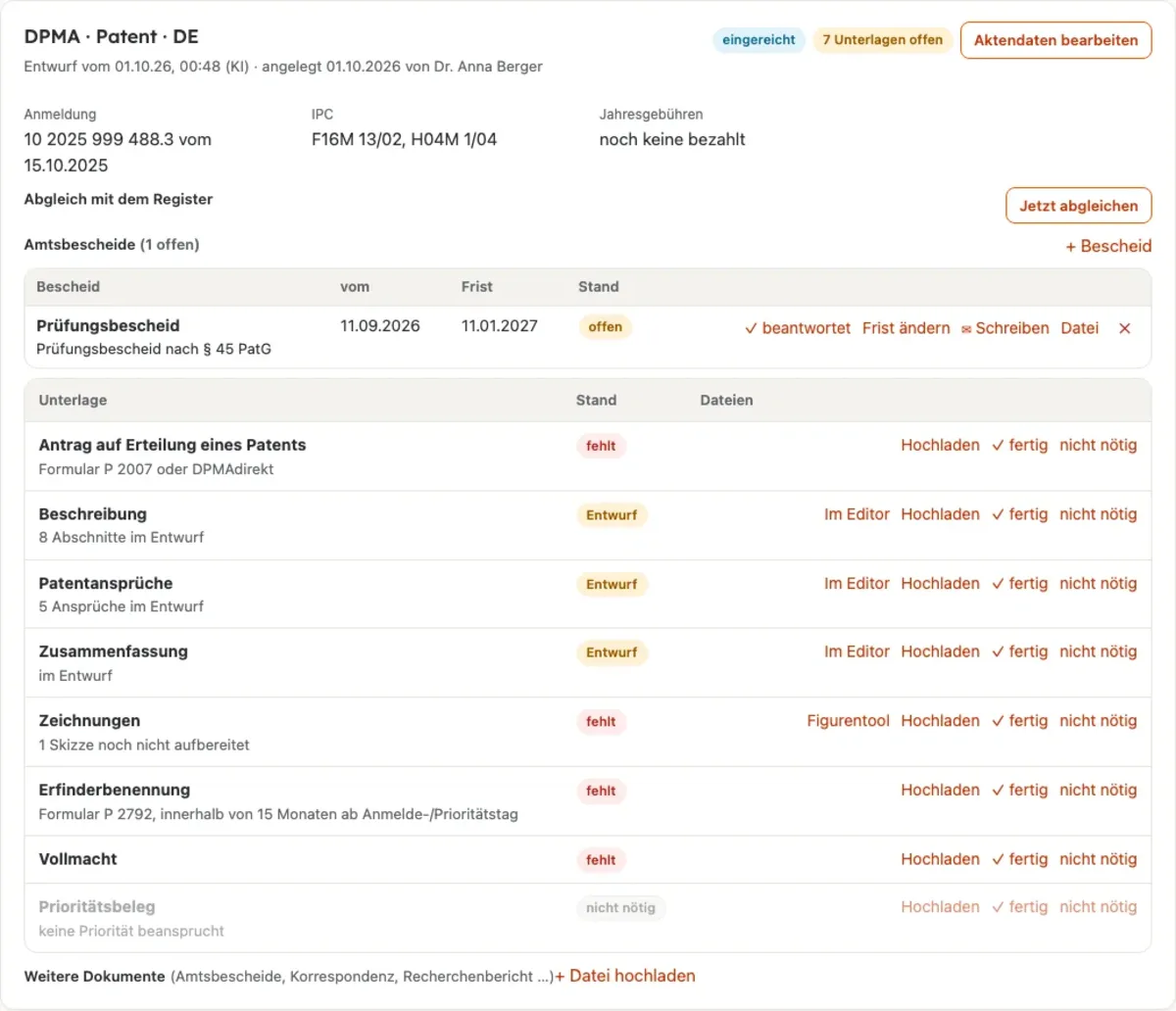
Task: Mark the Prüfungsbescheid as beantwortet
Action: (x=798, y=328)
